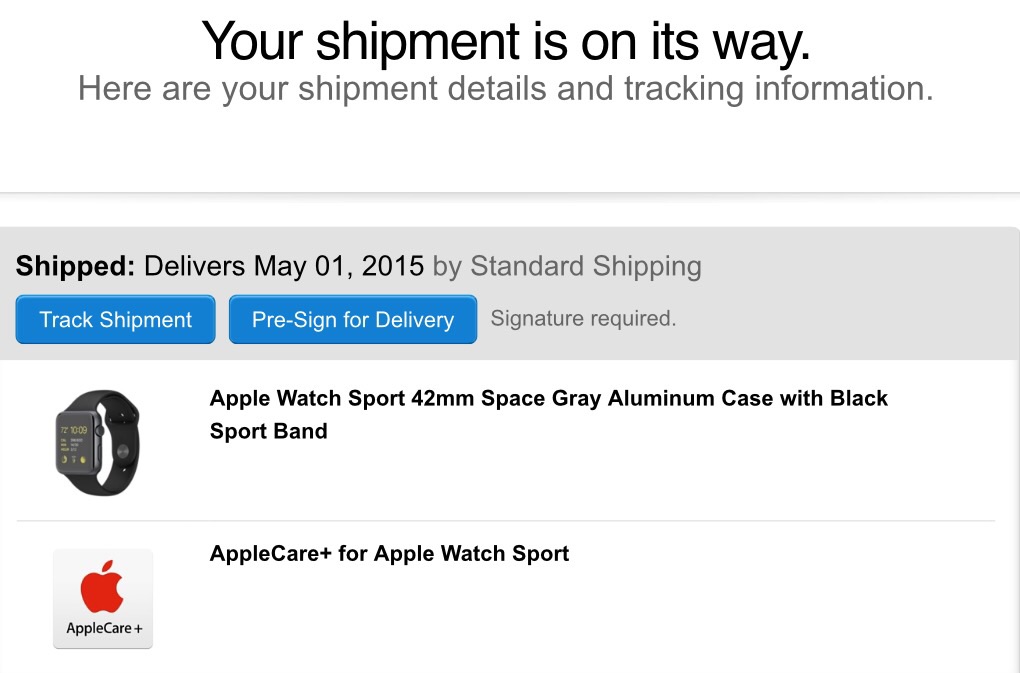Open AppleCare+ for Apple Watch Sport title
The height and width of the screenshot is (673, 1020).
389,554
